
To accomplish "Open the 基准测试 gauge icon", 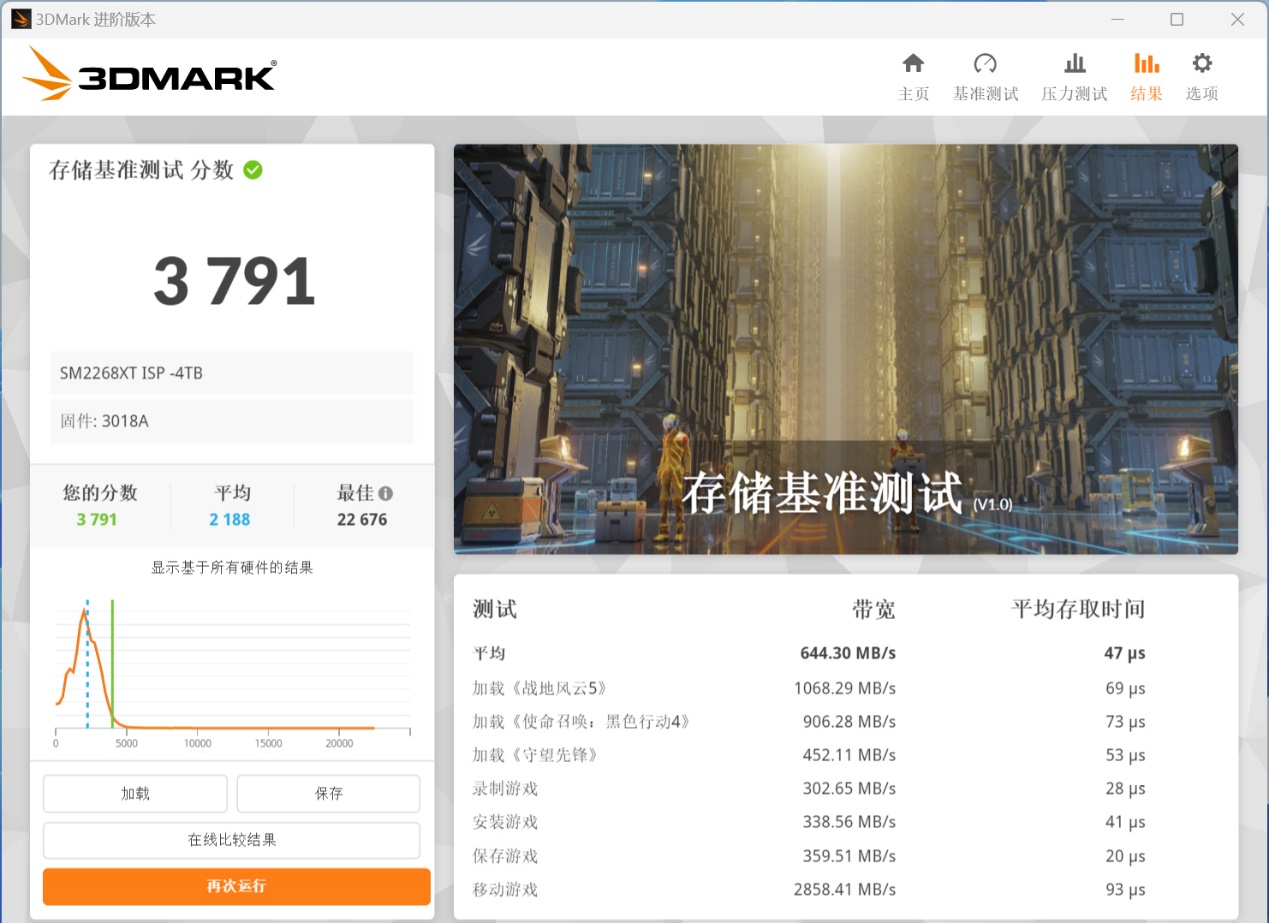I will tap(985, 64).
